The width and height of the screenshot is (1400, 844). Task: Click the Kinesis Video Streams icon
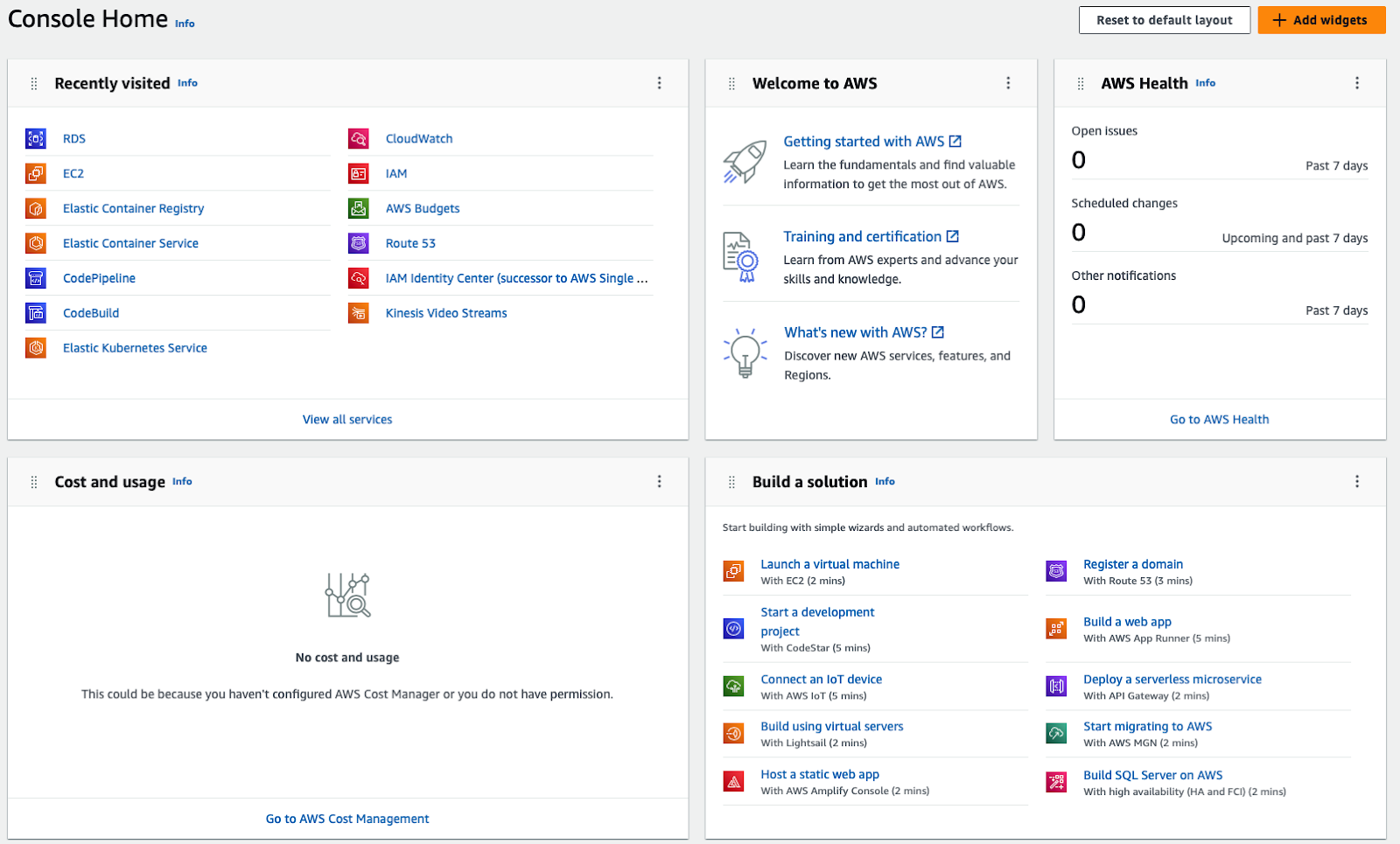click(359, 312)
